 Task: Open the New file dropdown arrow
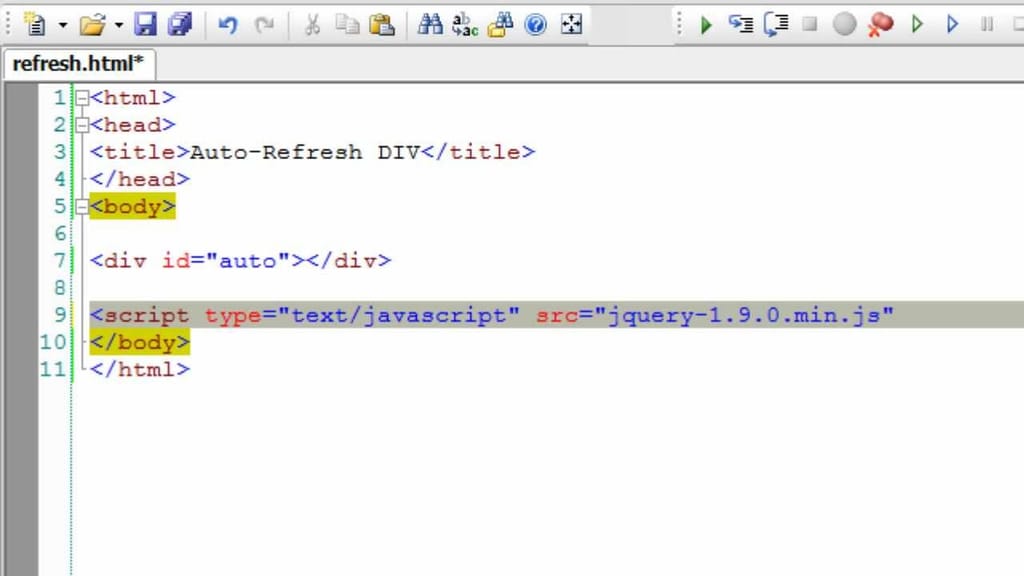pyautogui.click(x=62, y=25)
